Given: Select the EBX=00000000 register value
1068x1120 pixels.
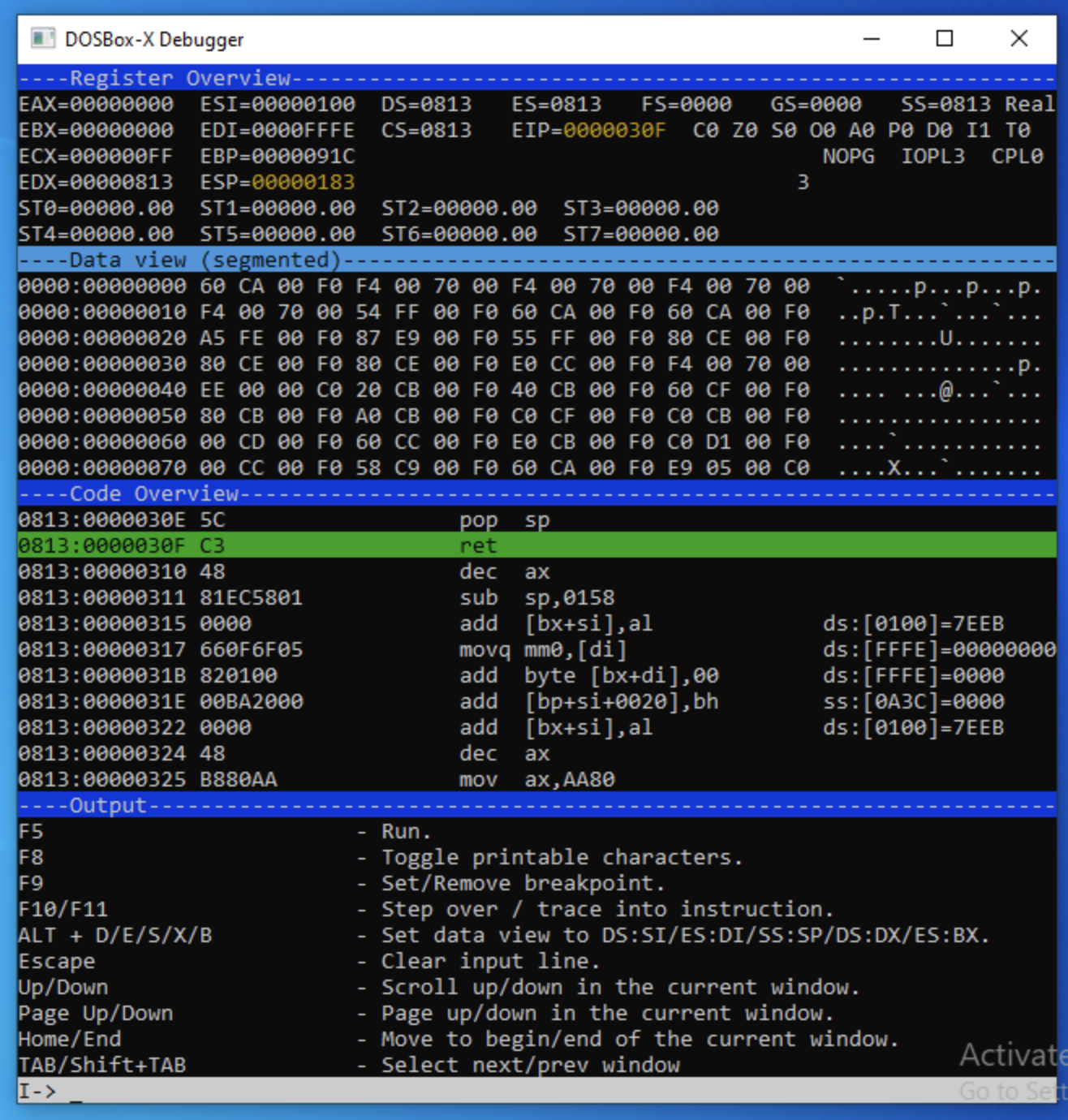Looking at the screenshot, I should (96, 130).
